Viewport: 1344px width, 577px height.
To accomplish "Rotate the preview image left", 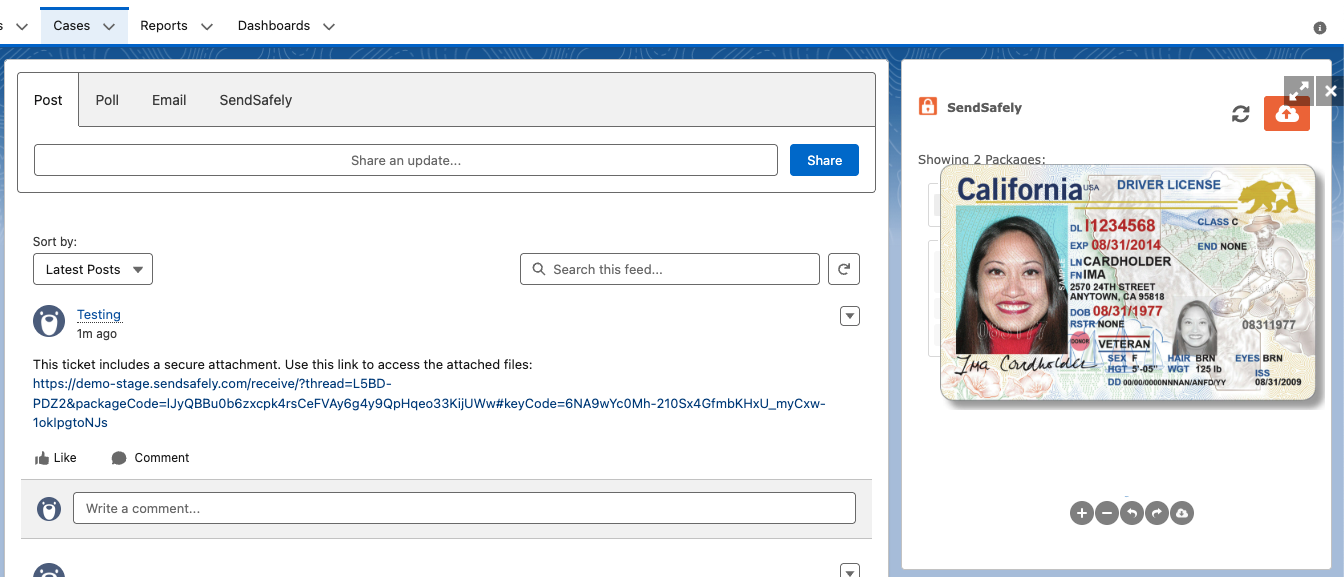I will (1131, 513).
